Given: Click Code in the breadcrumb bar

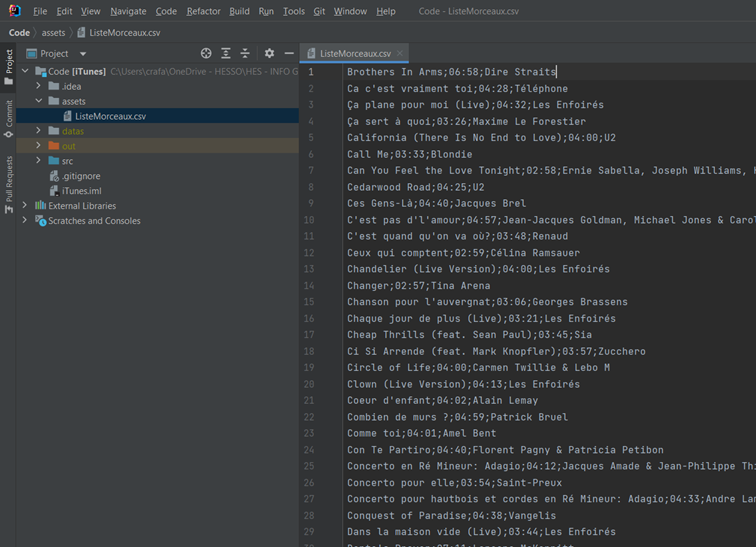Looking at the screenshot, I should (19, 33).
